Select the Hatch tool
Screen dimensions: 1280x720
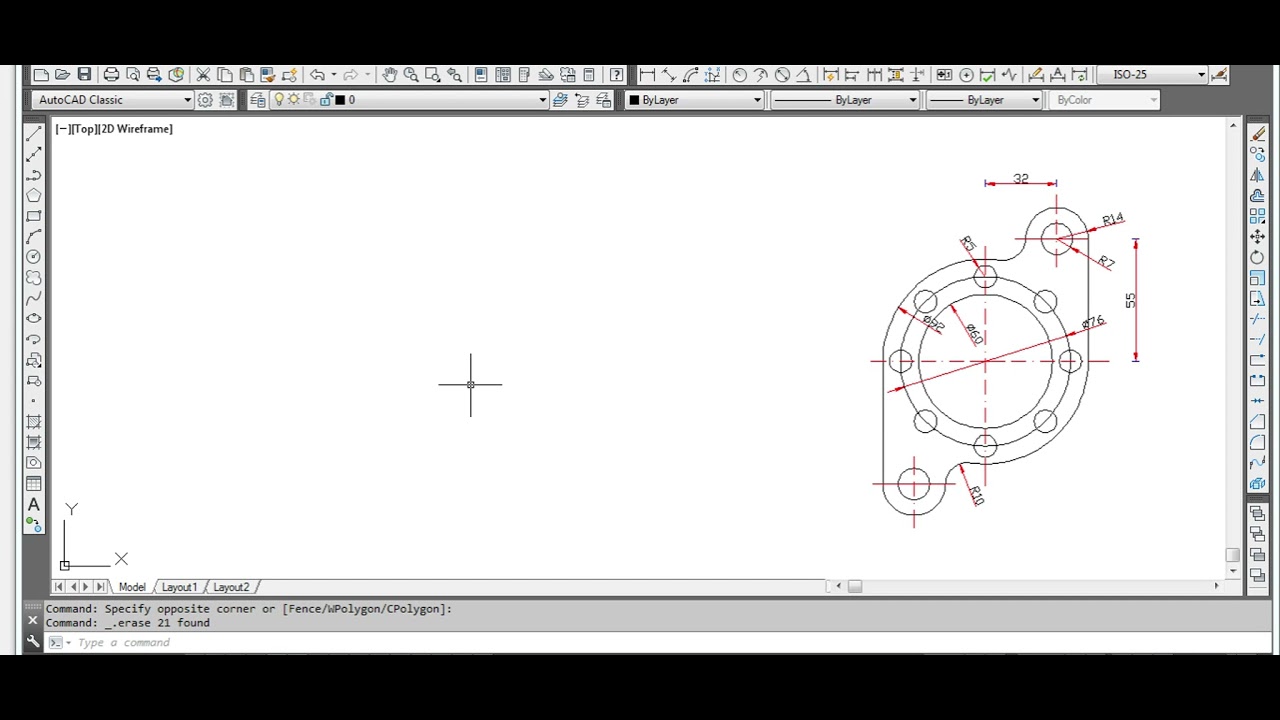[x=33, y=422]
